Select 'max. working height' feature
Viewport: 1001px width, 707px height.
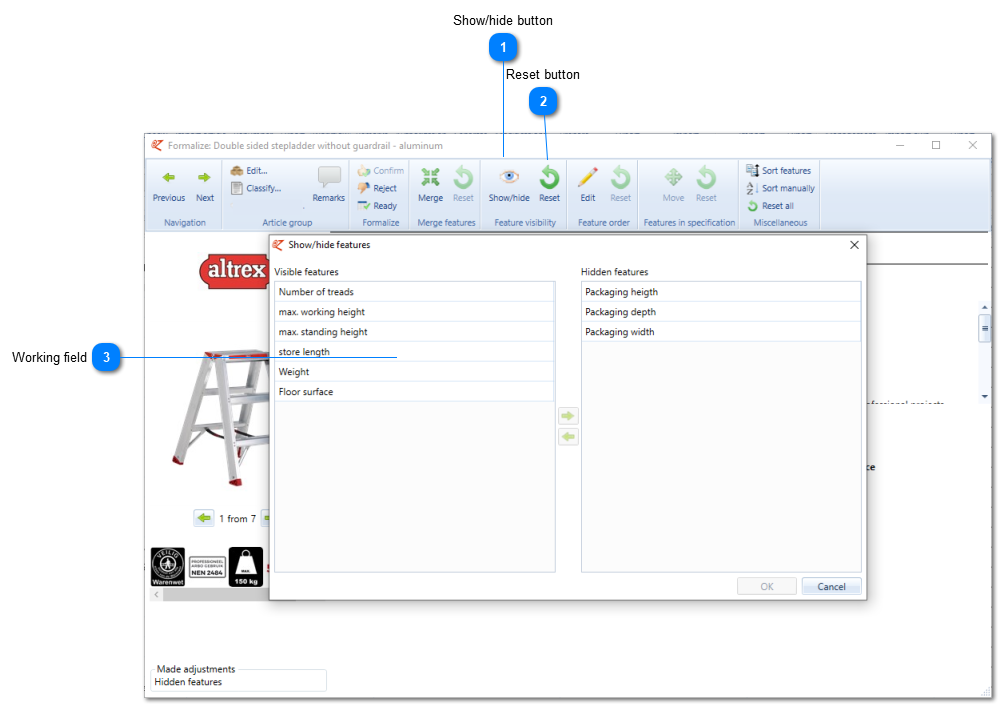[414, 312]
